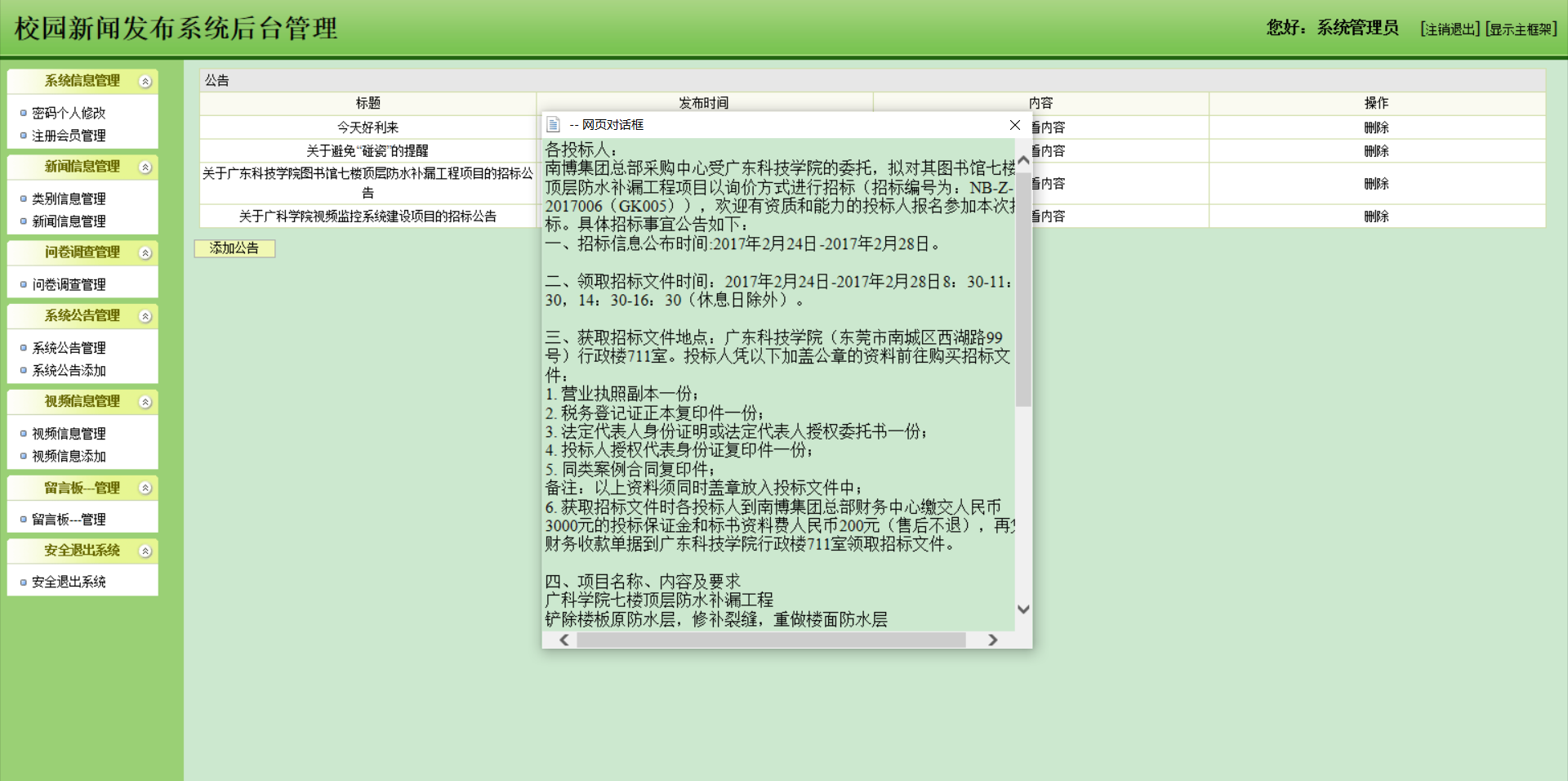
Task: Click the 系统信息管理 section header
Action: pyautogui.click(x=82, y=81)
